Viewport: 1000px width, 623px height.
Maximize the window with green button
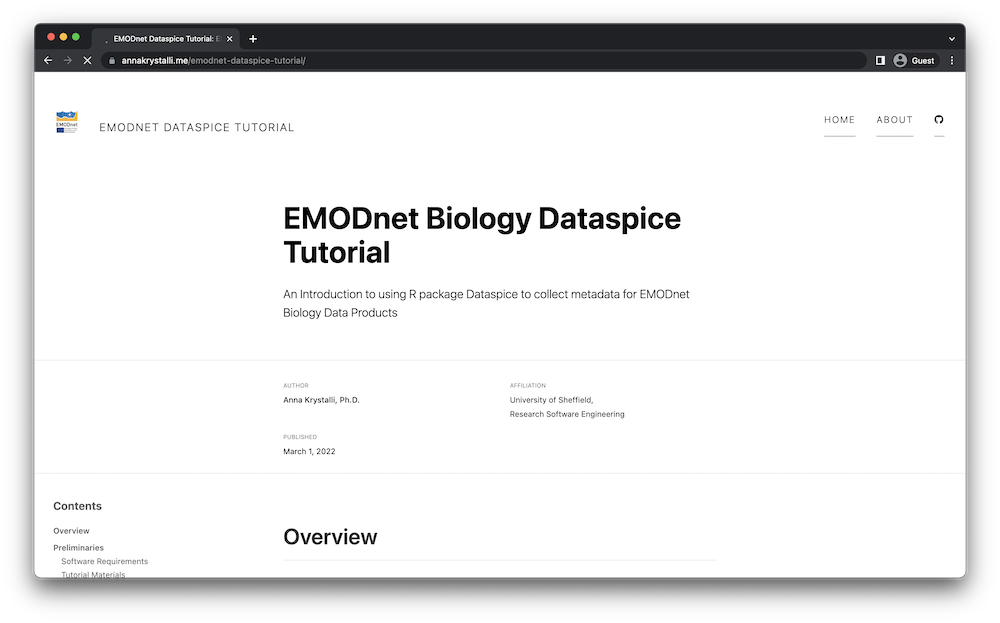76,37
